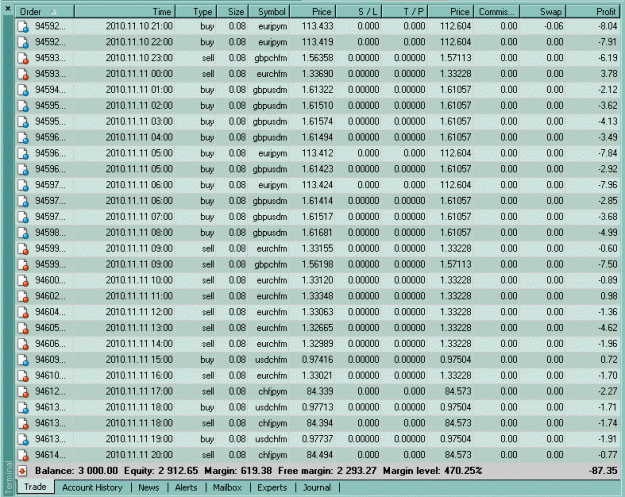Sort by the Symbol column header

point(269,12)
